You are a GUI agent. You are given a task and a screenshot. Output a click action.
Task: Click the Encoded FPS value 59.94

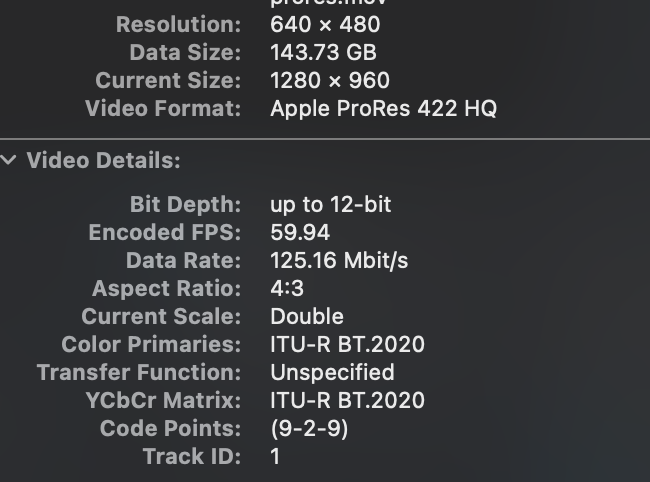(300, 233)
